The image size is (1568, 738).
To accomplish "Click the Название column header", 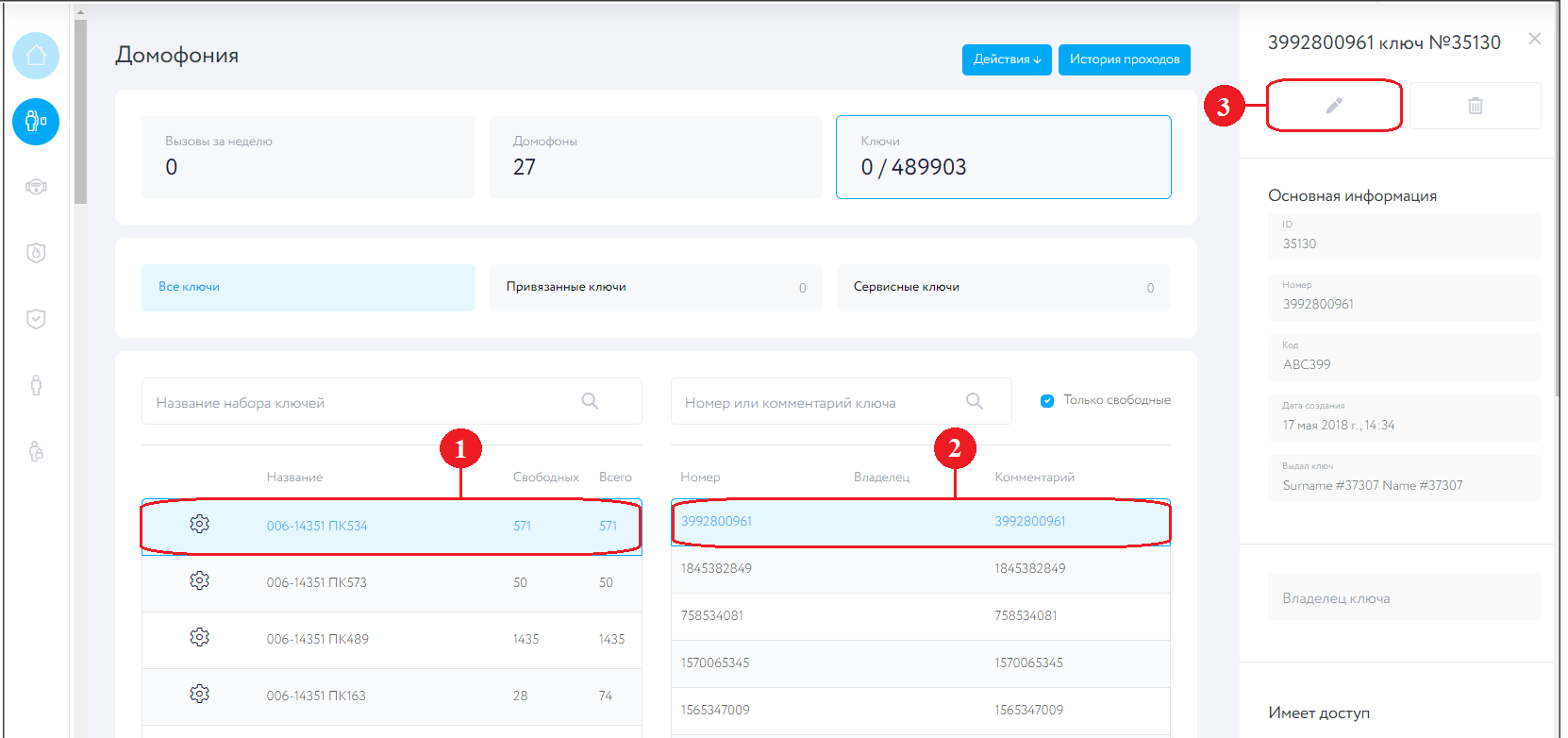I will click(294, 477).
